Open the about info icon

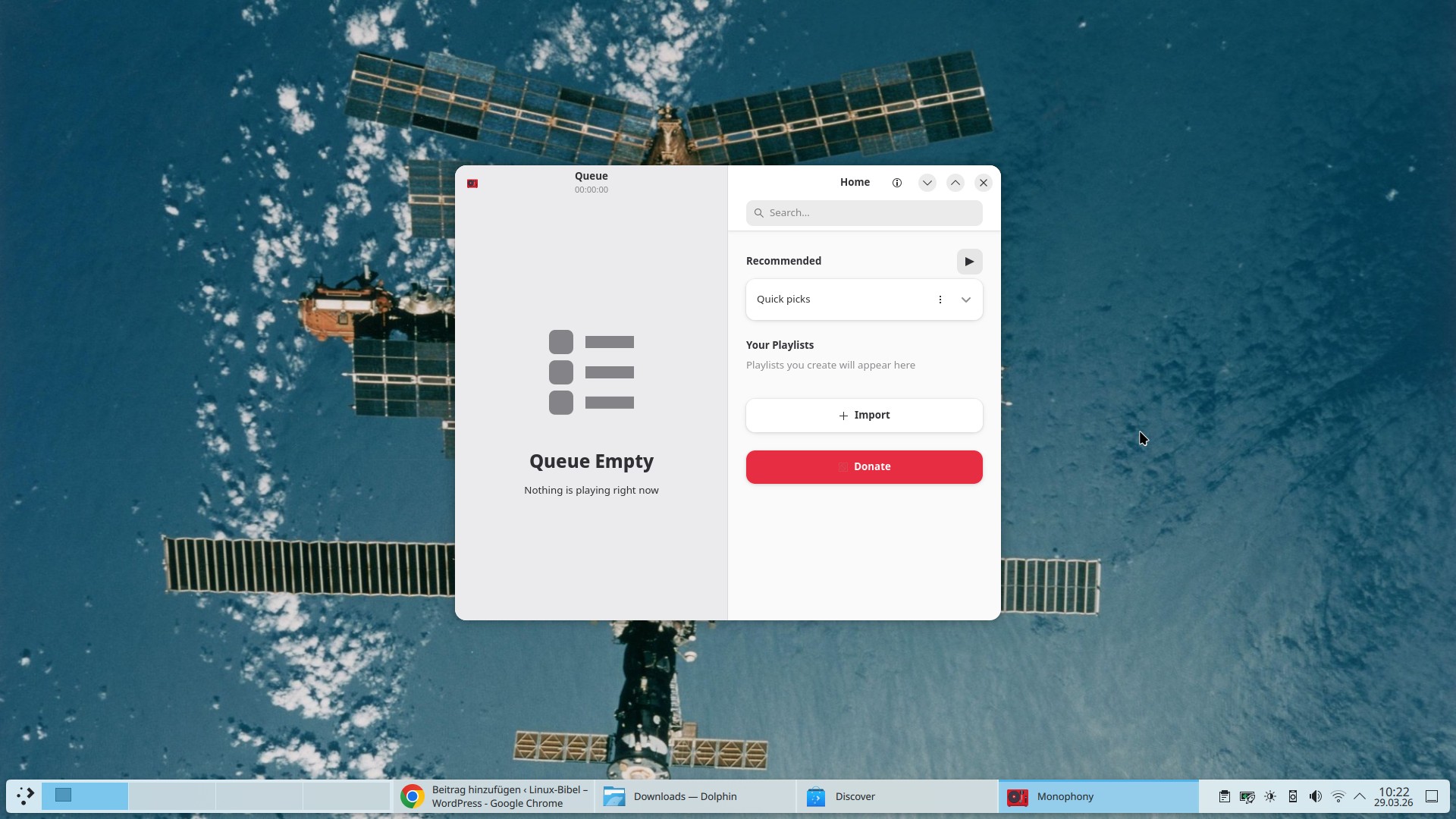[x=897, y=183]
